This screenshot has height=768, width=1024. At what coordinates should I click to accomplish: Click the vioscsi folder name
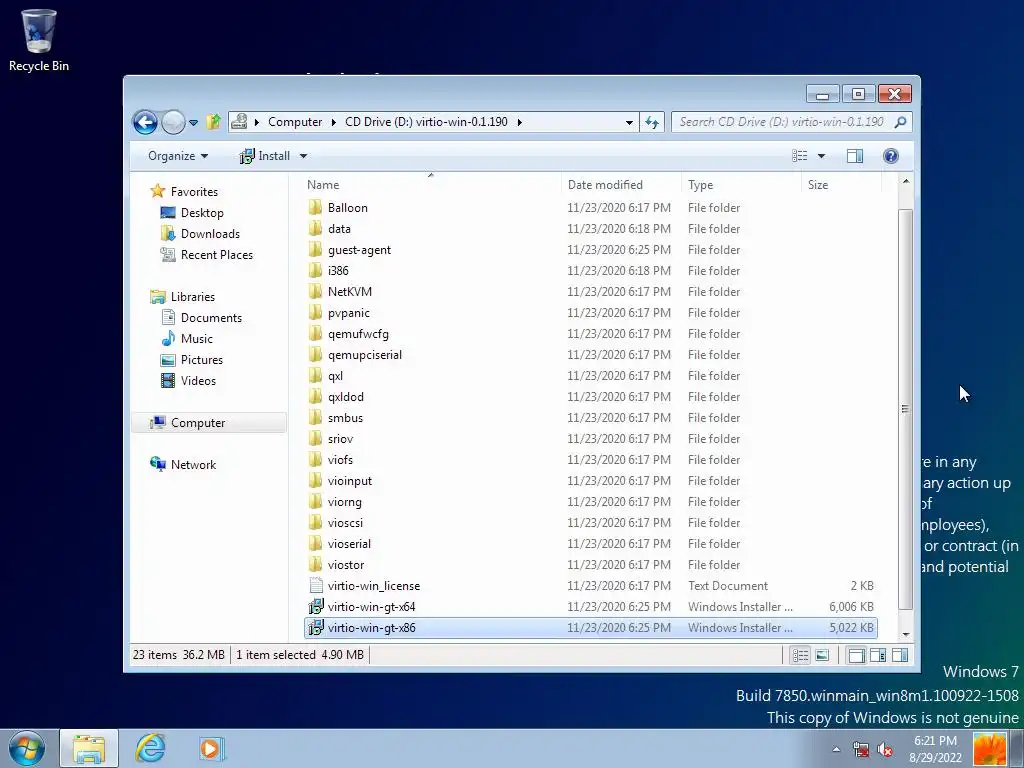coord(345,522)
